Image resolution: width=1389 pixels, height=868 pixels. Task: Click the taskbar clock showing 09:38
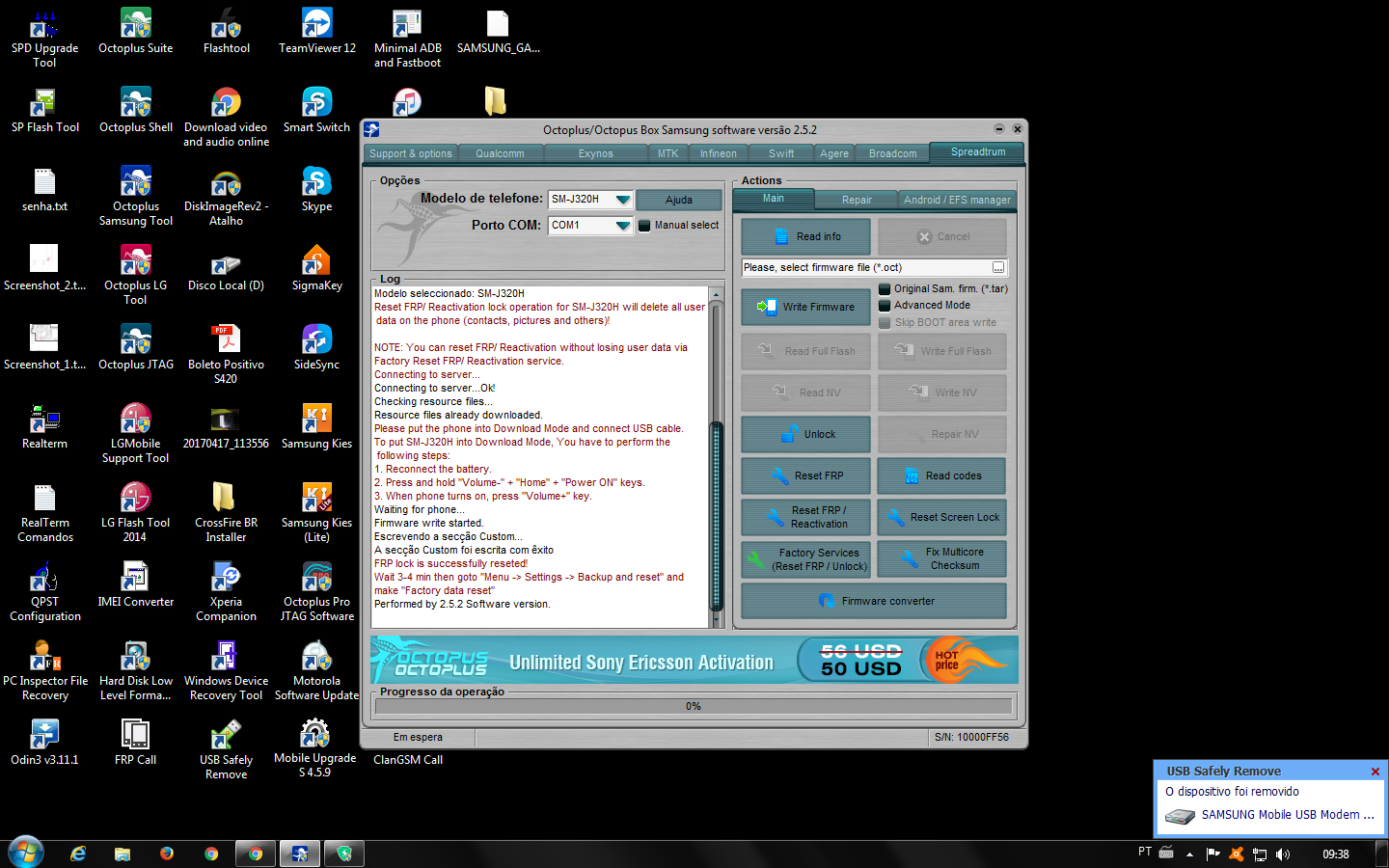click(x=1336, y=854)
